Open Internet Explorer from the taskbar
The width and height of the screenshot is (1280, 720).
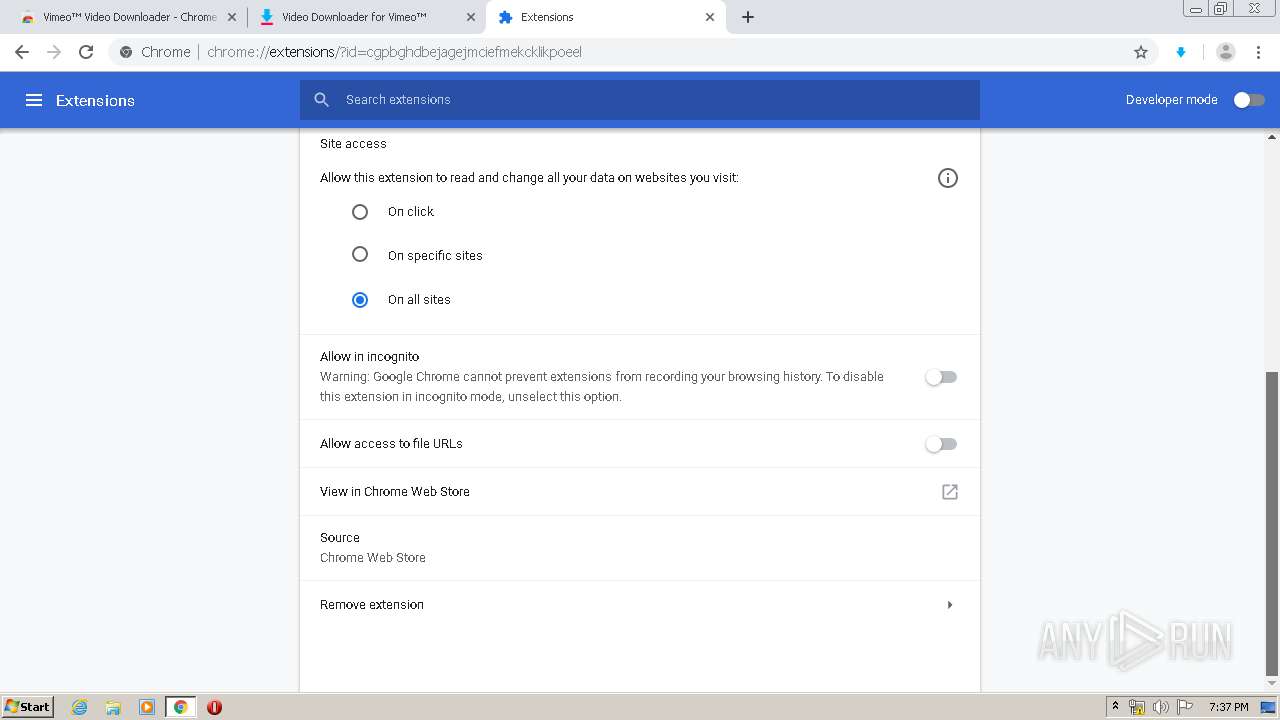[x=80, y=707]
